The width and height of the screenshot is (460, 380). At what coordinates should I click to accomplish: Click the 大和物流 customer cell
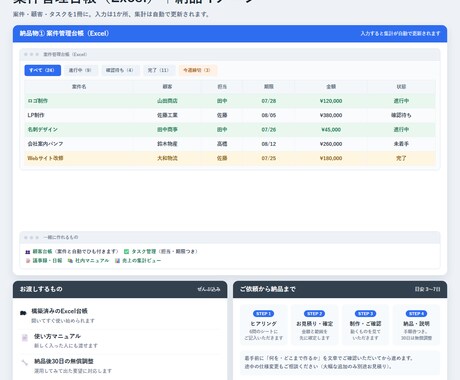click(167, 158)
